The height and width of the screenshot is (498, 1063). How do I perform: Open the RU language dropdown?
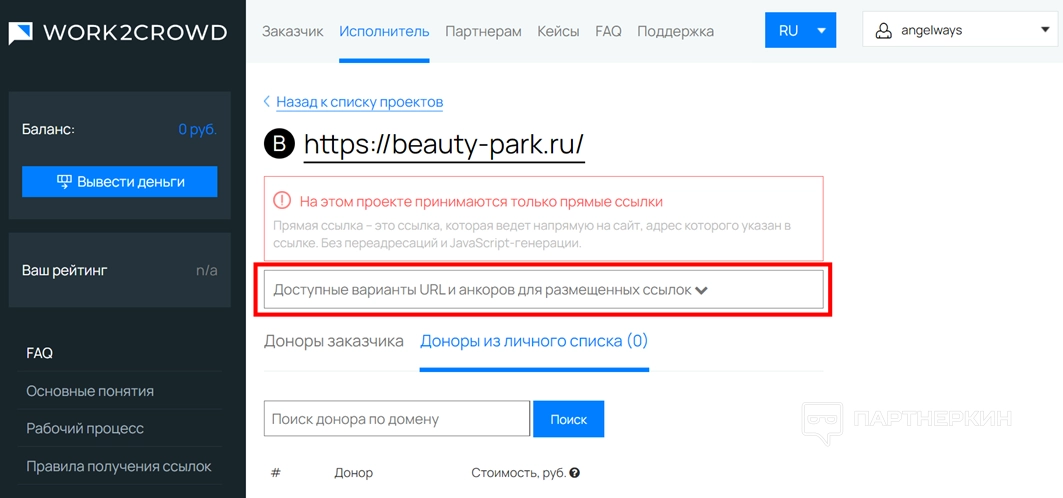(800, 30)
